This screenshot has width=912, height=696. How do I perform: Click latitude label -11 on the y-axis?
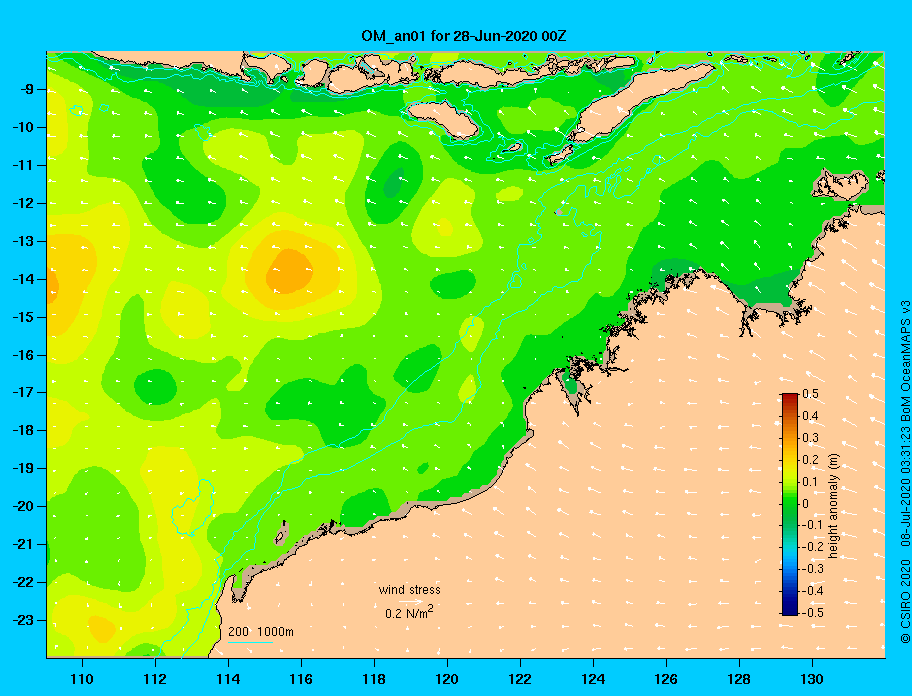tap(24, 165)
